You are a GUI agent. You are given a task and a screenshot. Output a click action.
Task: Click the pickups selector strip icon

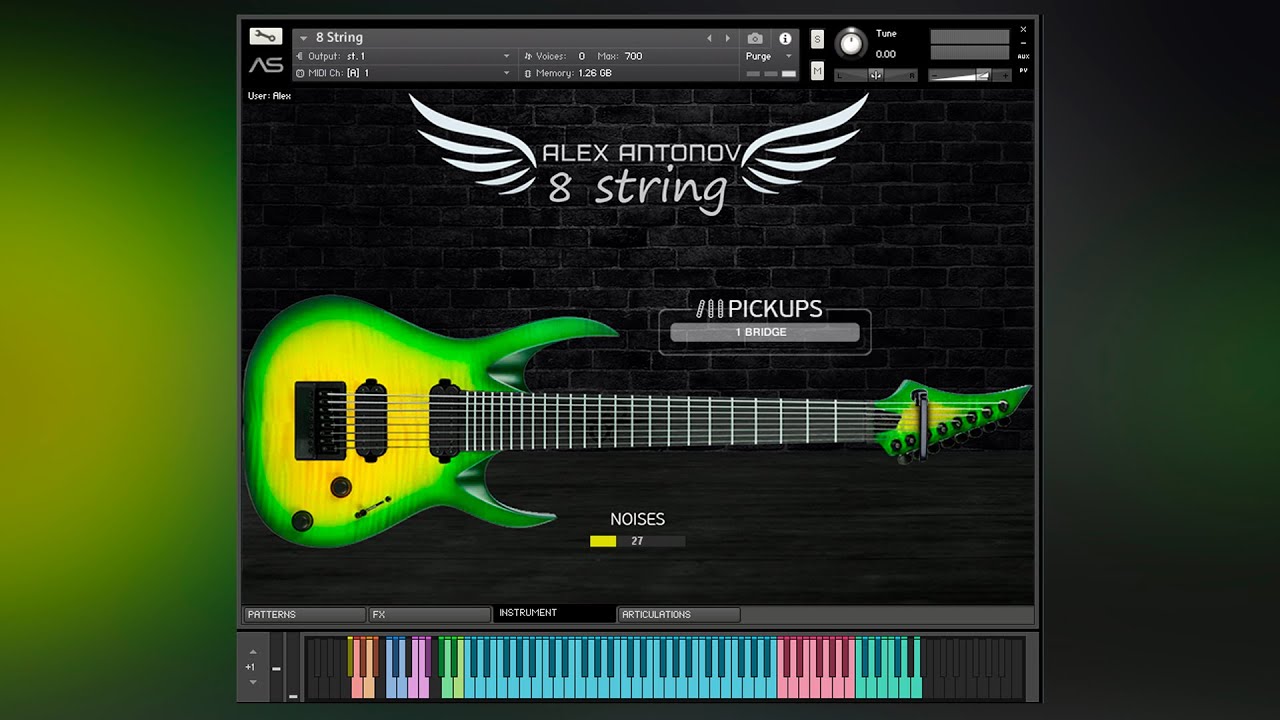(710, 308)
